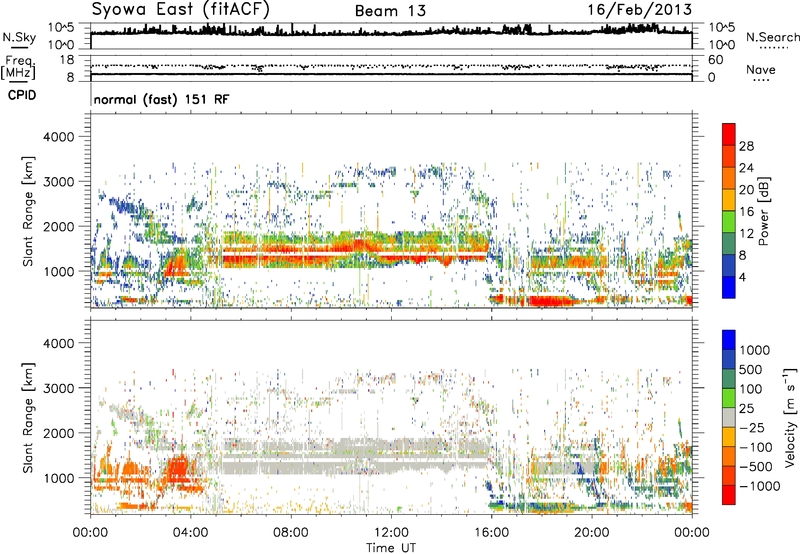Click the '-1000' label on Velocity colorbar
Screen dimensions: 800x554
click(760, 486)
